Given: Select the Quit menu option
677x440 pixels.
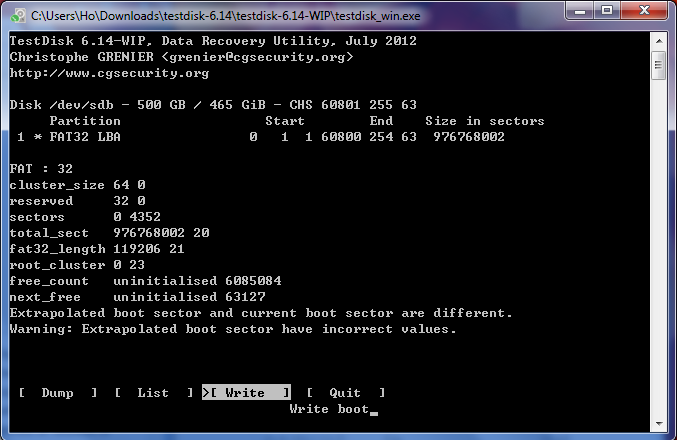Looking at the screenshot, I should 345,393.
